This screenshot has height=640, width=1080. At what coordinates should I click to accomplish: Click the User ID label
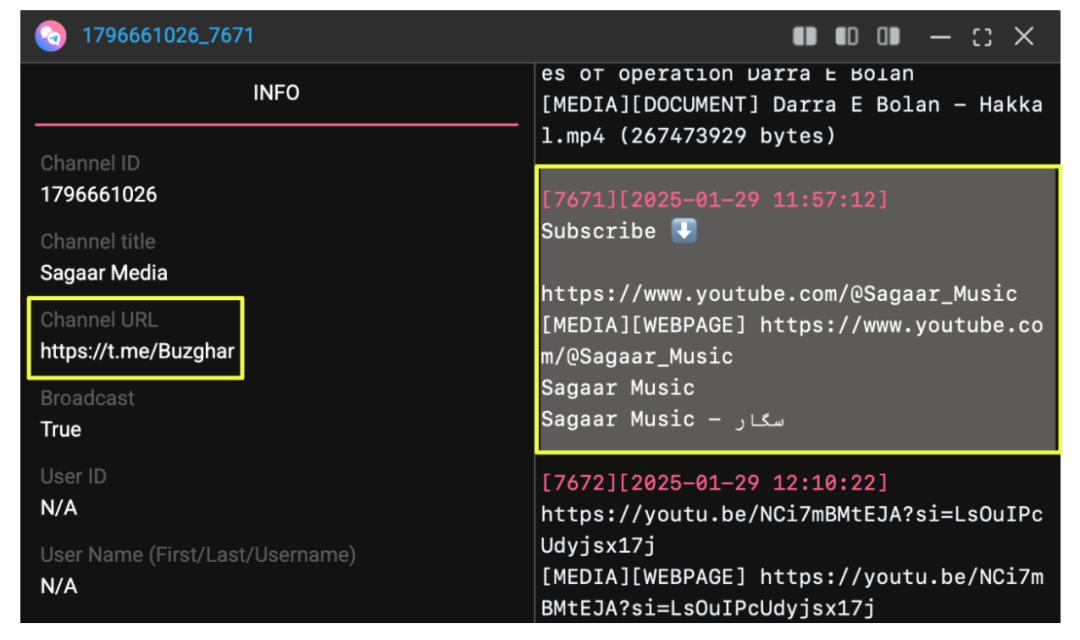point(74,477)
